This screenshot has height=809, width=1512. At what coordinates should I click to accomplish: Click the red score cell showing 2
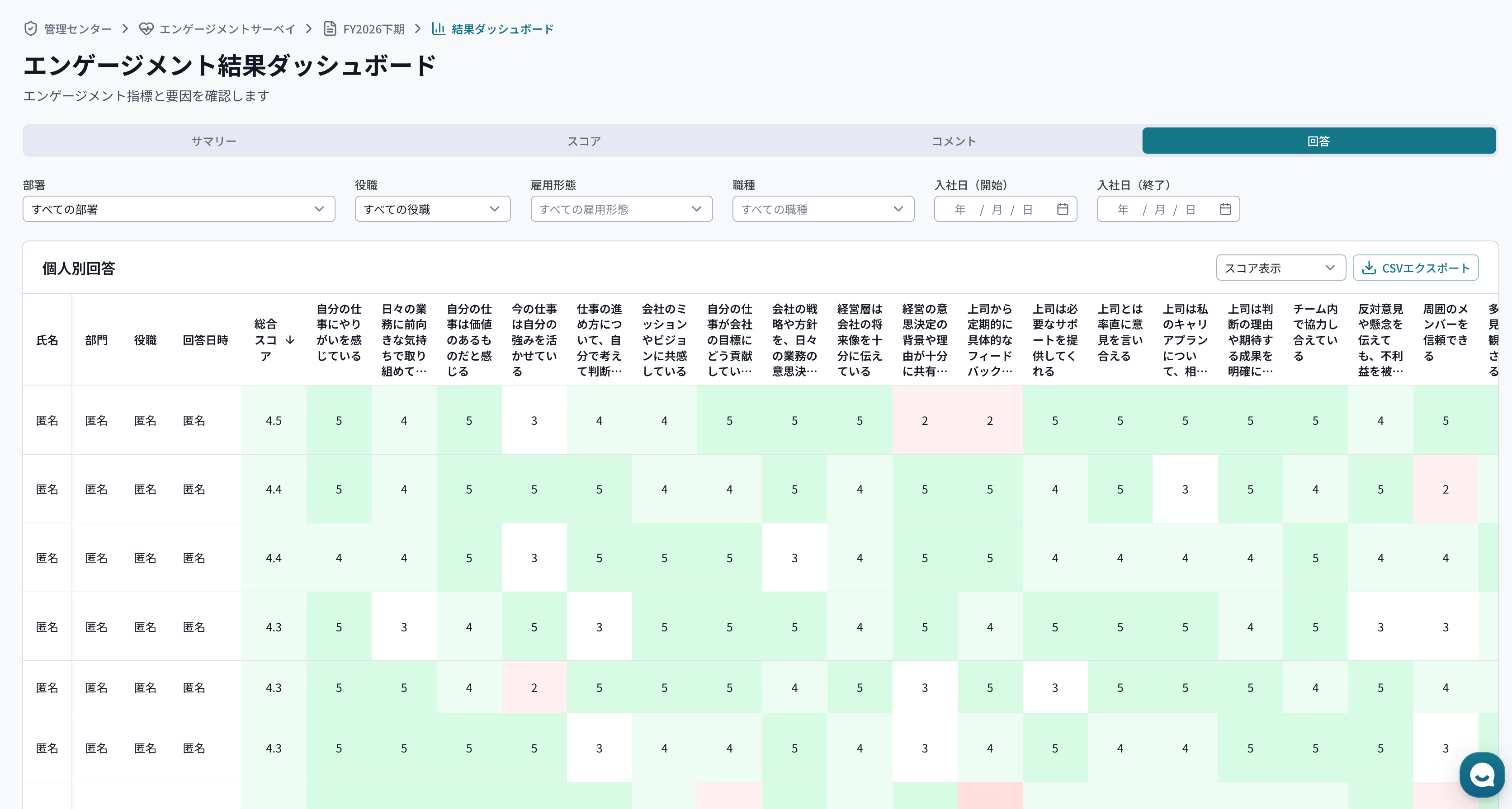[x=925, y=420]
